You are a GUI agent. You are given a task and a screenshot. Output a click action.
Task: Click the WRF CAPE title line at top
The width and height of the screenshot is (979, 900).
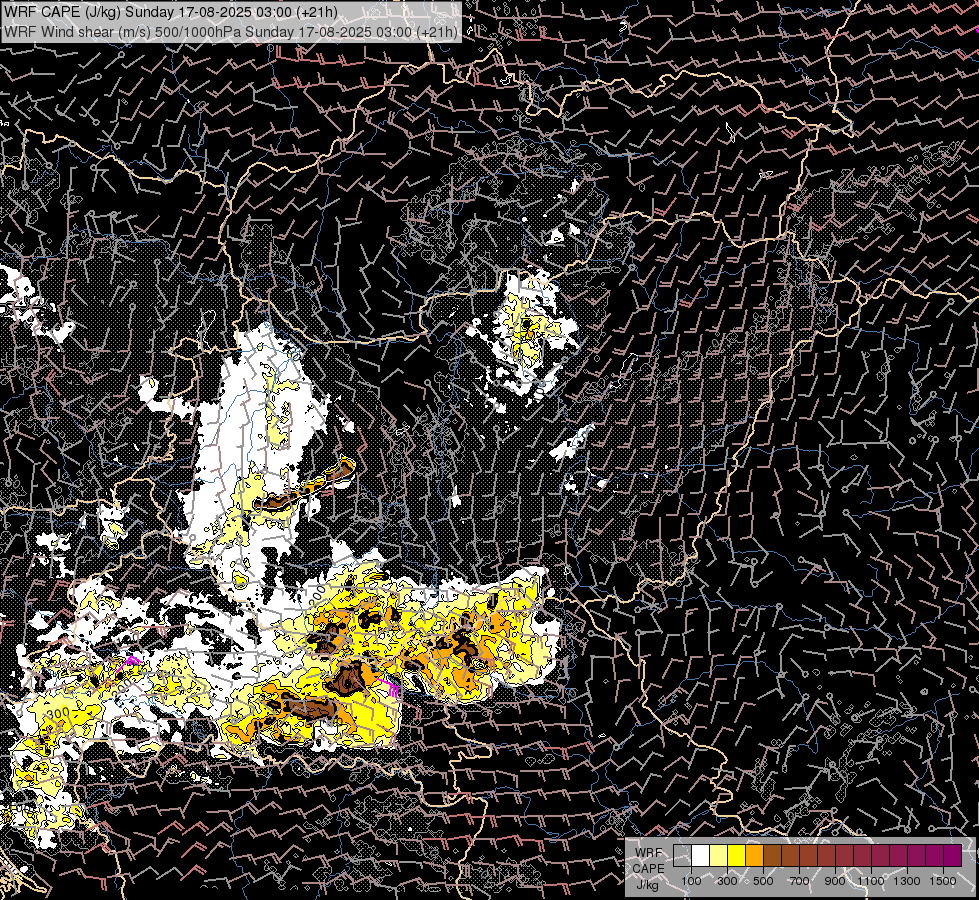pyautogui.click(x=170, y=12)
